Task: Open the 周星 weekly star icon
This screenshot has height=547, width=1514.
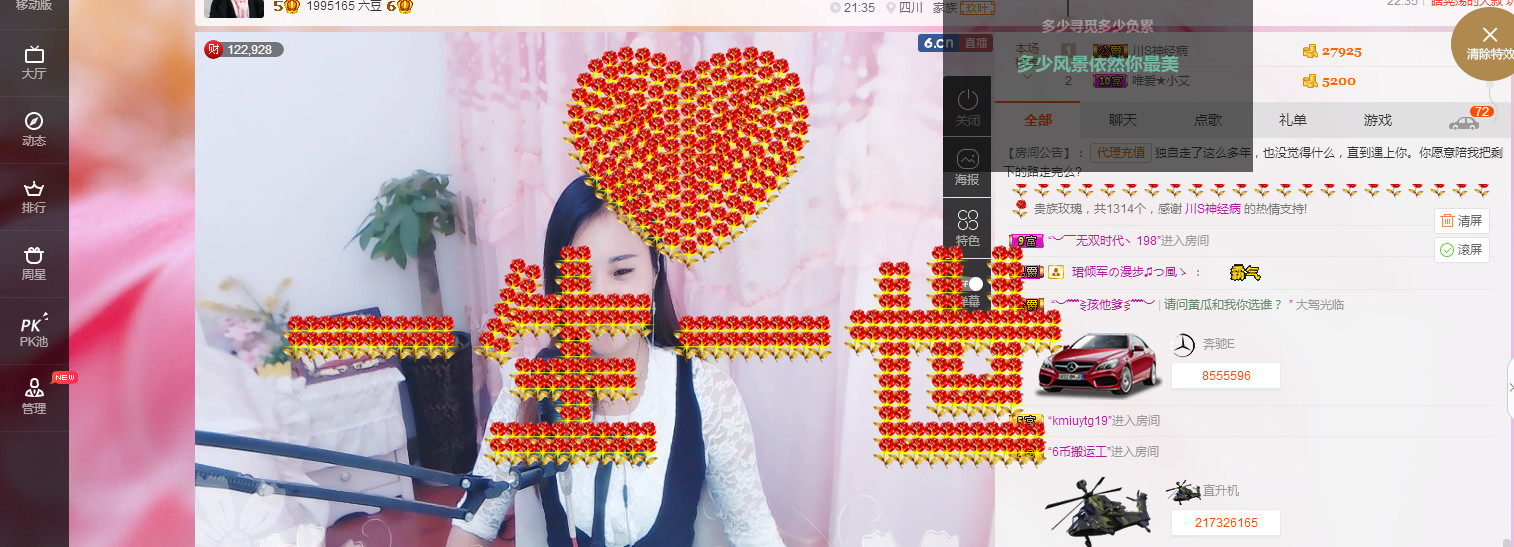Action: point(34,263)
